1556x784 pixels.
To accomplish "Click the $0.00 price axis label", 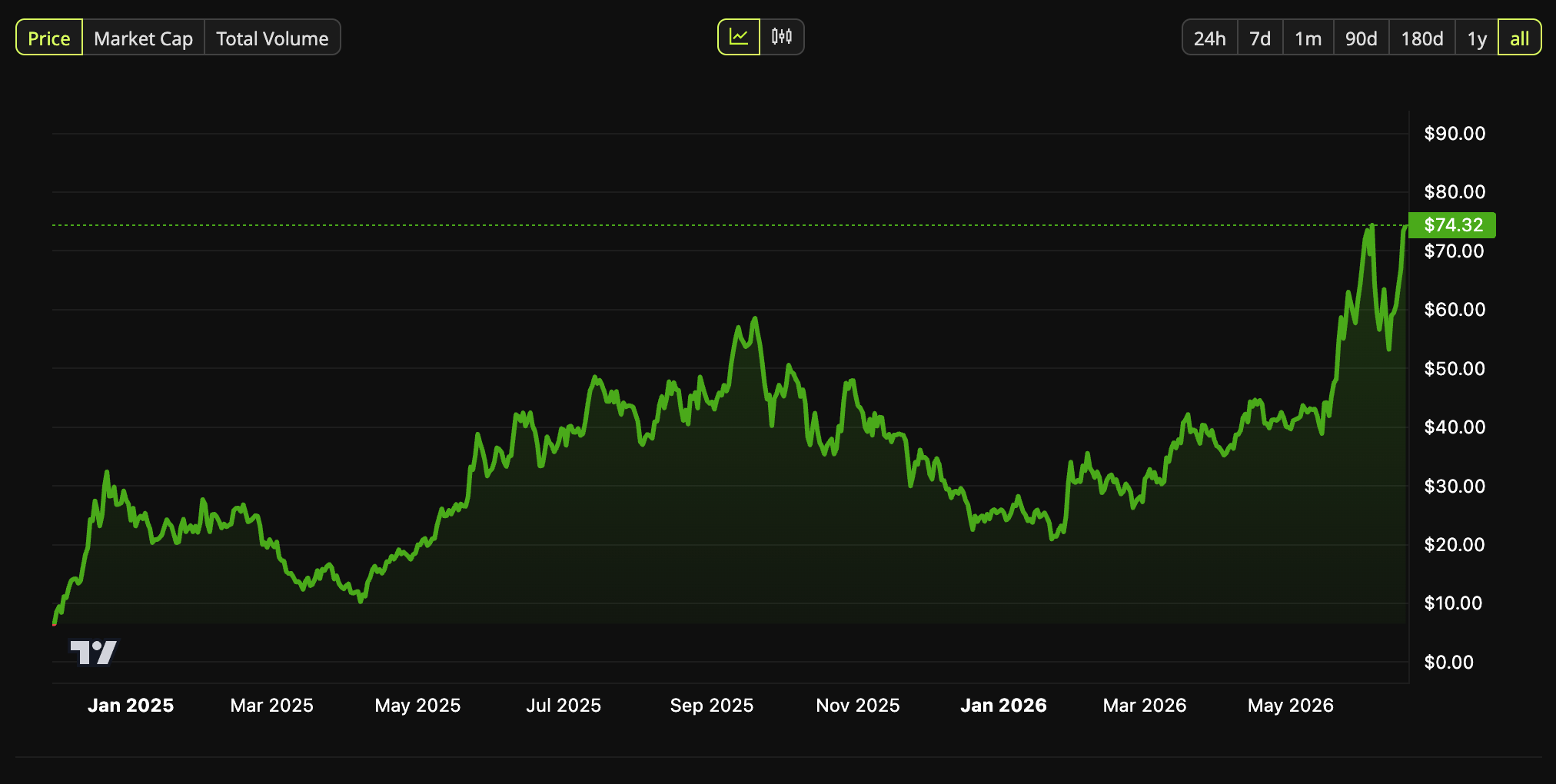I will [x=1448, y=663].
